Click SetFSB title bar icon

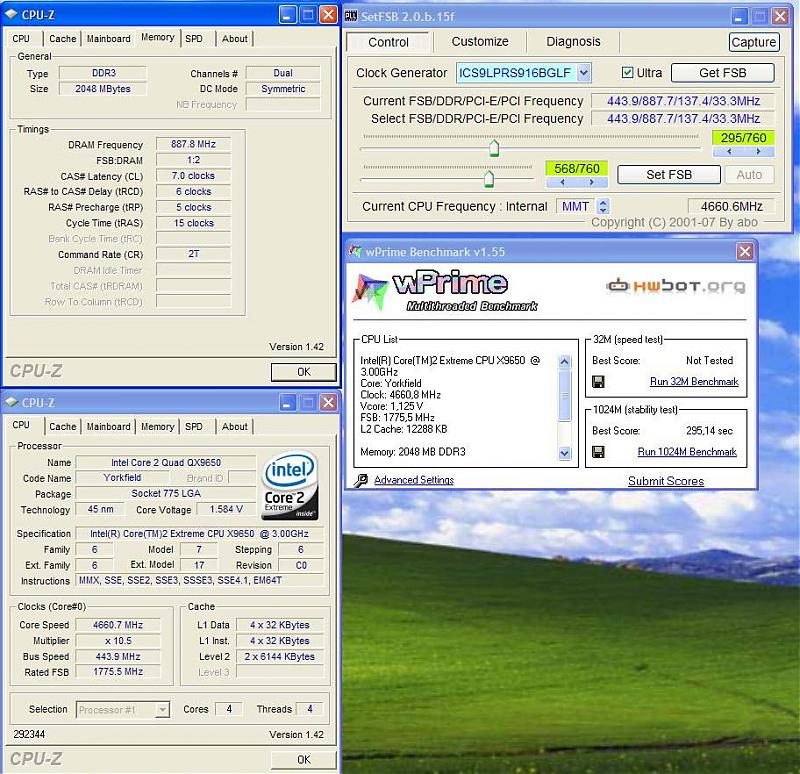(351, 16)
